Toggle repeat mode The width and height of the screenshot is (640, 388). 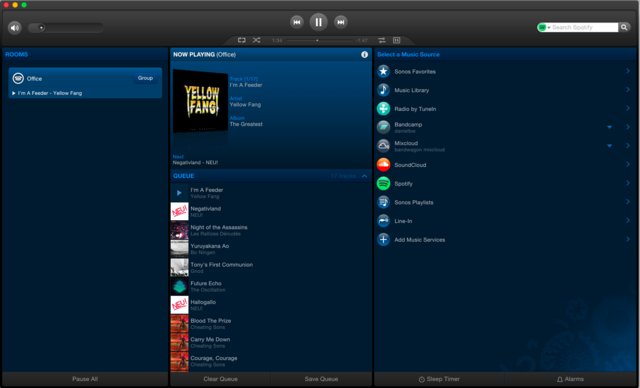242,40
